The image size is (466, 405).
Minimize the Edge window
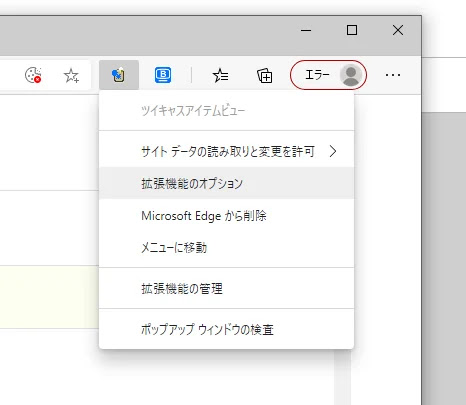[x=306, y=30]
